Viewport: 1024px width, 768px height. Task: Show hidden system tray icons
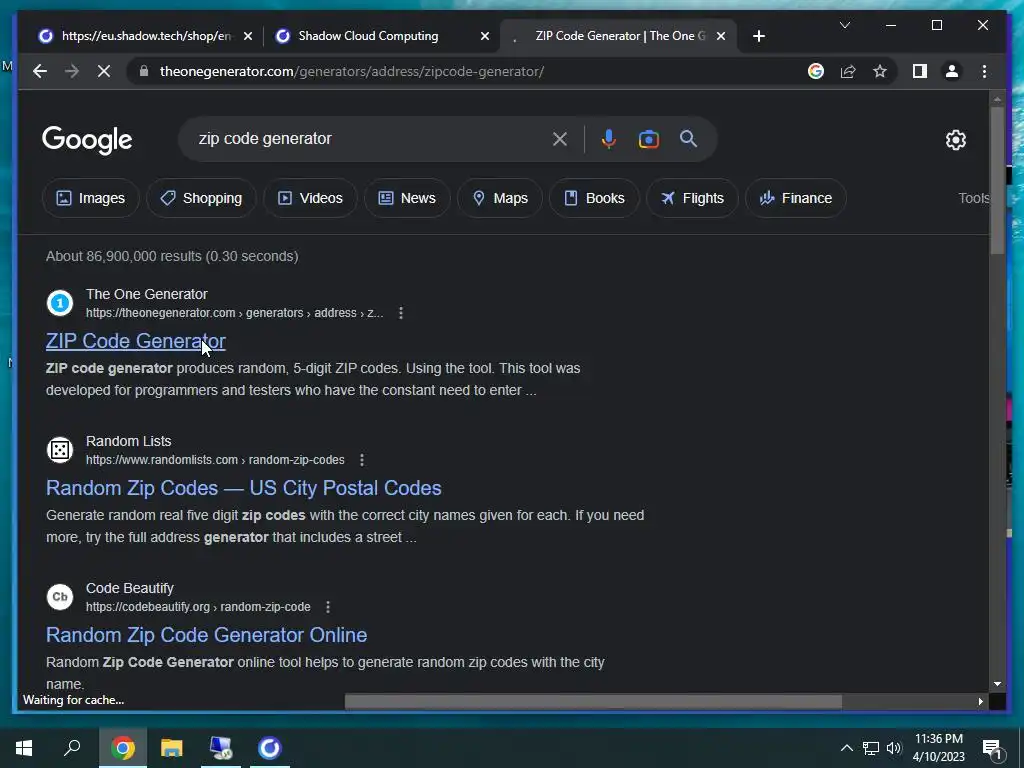[846, 748]
